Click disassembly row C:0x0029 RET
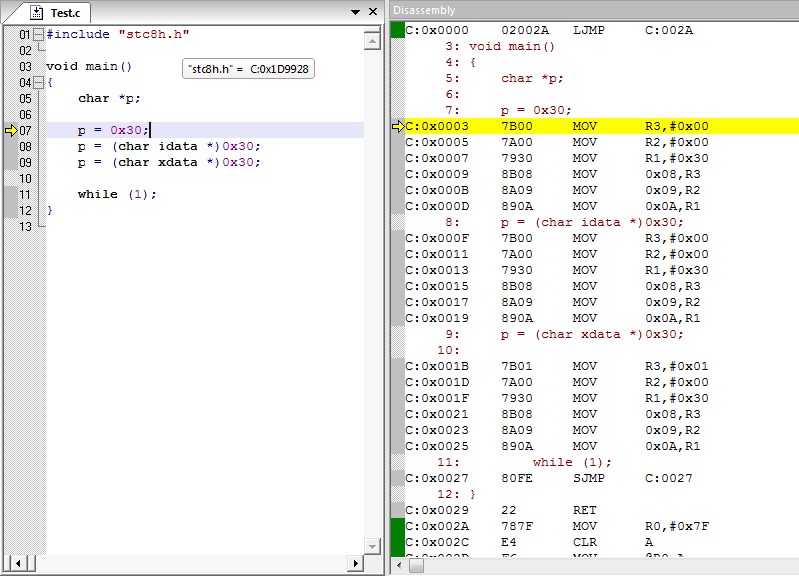The width and height of the screenshot is (799, 576). (x=601, y=510)
